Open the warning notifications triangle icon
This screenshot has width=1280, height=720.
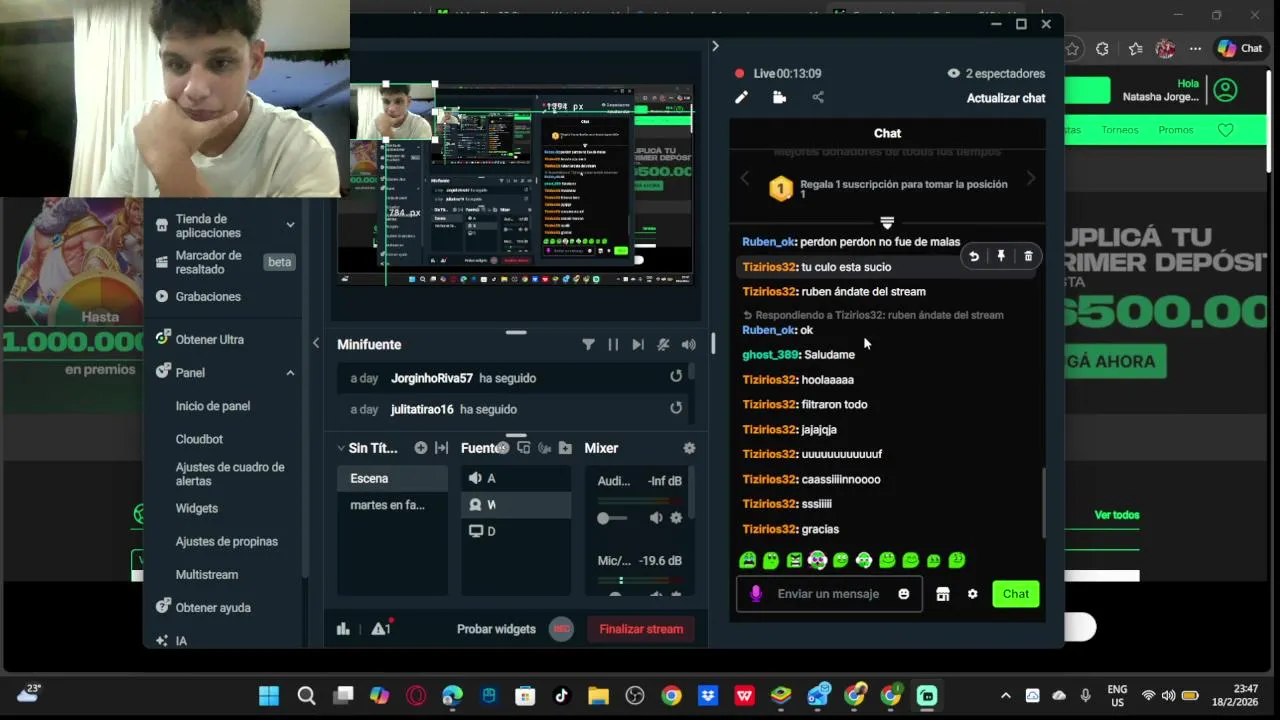tap(381, 629)
